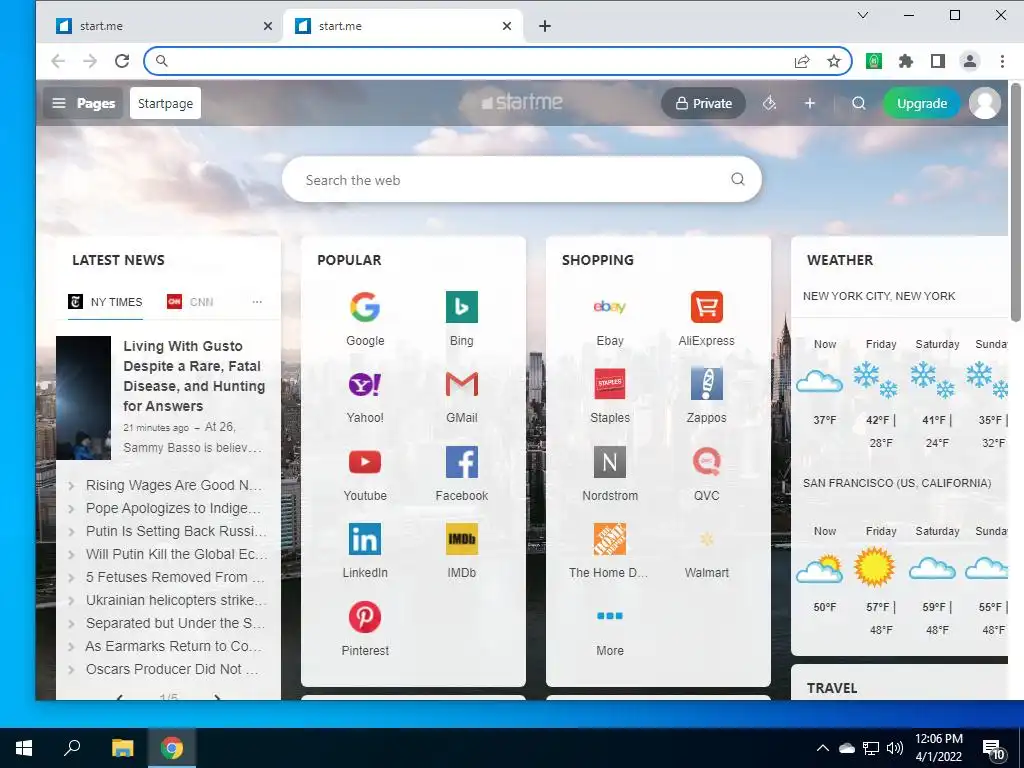The width and height of the screenshot is (1024, 768).
Task: Submit search with the magnifier button
Action: click(x=738, y=179)
